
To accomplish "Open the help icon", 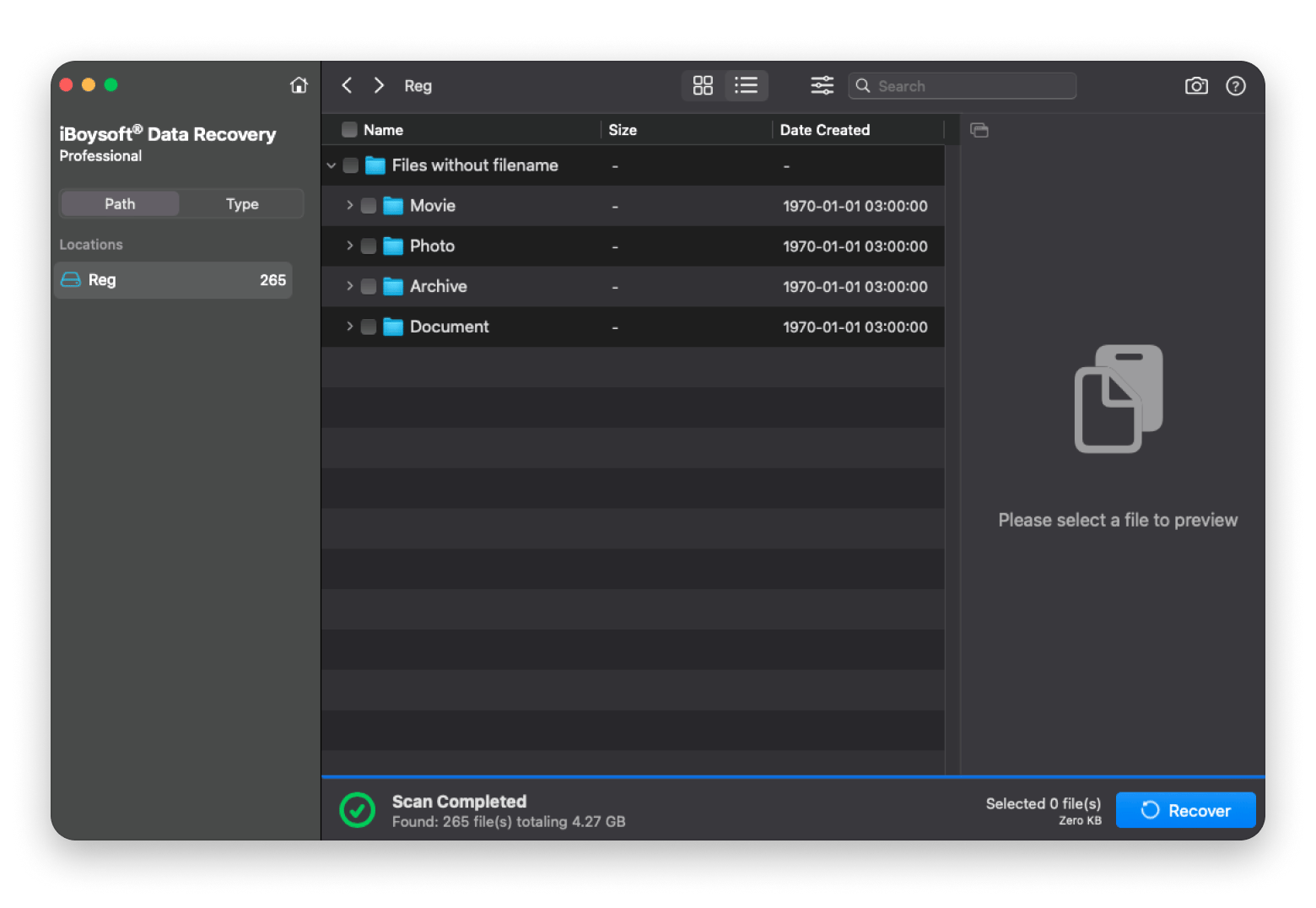I will click(1235, 85).
